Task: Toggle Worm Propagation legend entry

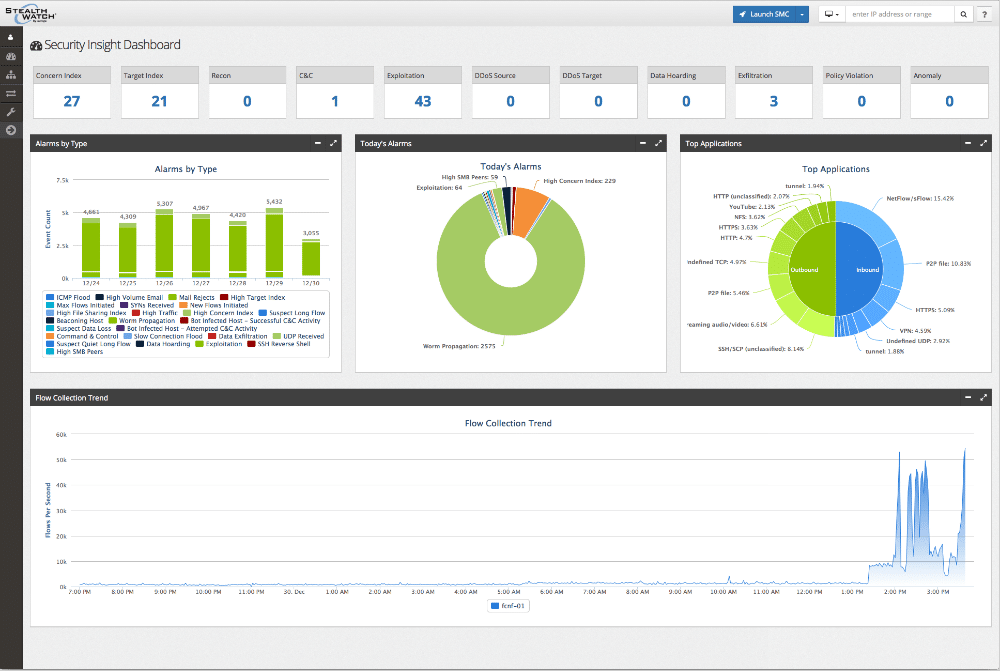Action: 142,321
